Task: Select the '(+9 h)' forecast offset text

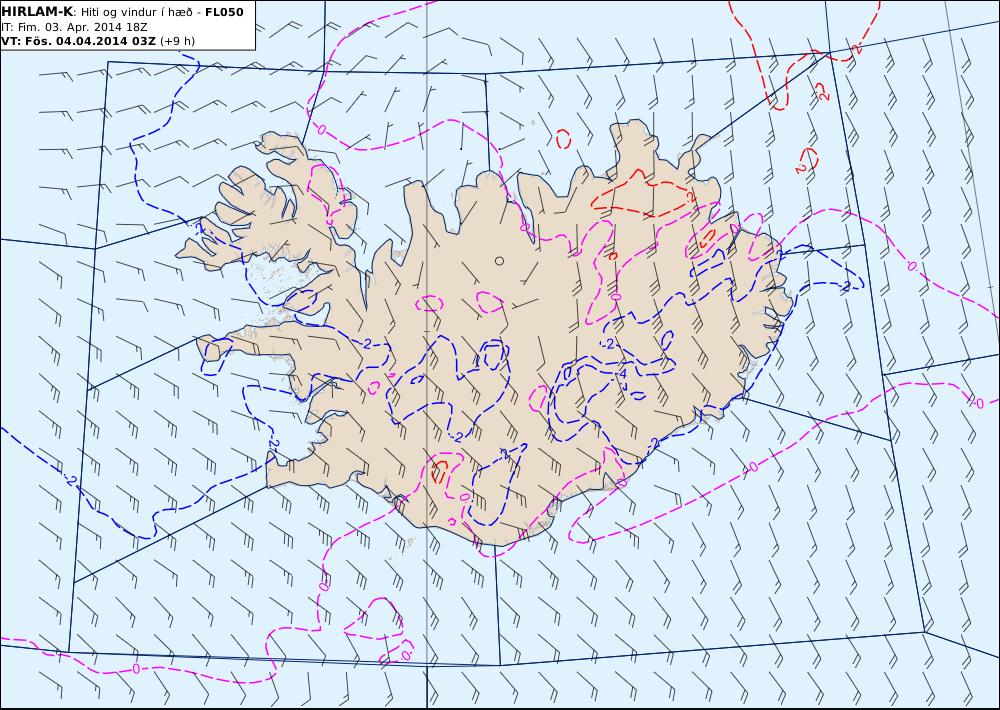Action: [x=177, y=41]
